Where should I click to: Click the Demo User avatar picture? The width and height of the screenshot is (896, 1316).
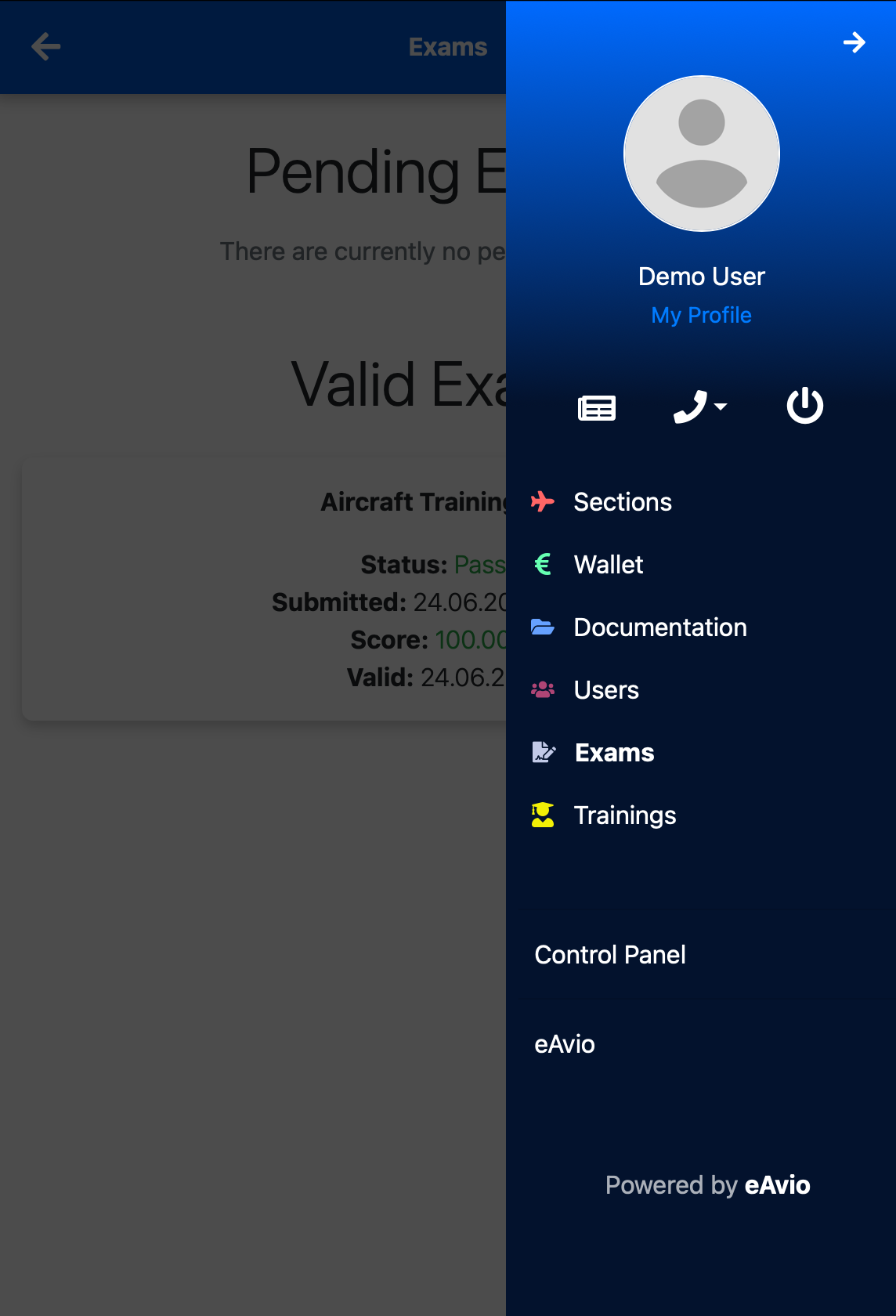(x=702, y=154)
